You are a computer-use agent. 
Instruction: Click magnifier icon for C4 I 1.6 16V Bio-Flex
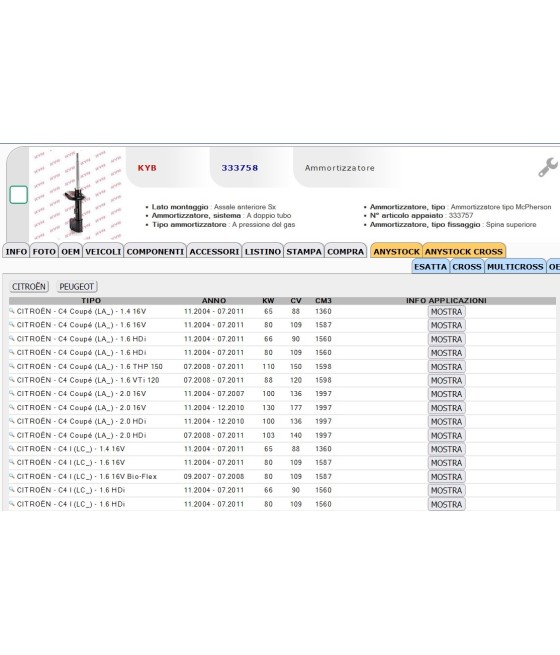click(x=12, y=476)
